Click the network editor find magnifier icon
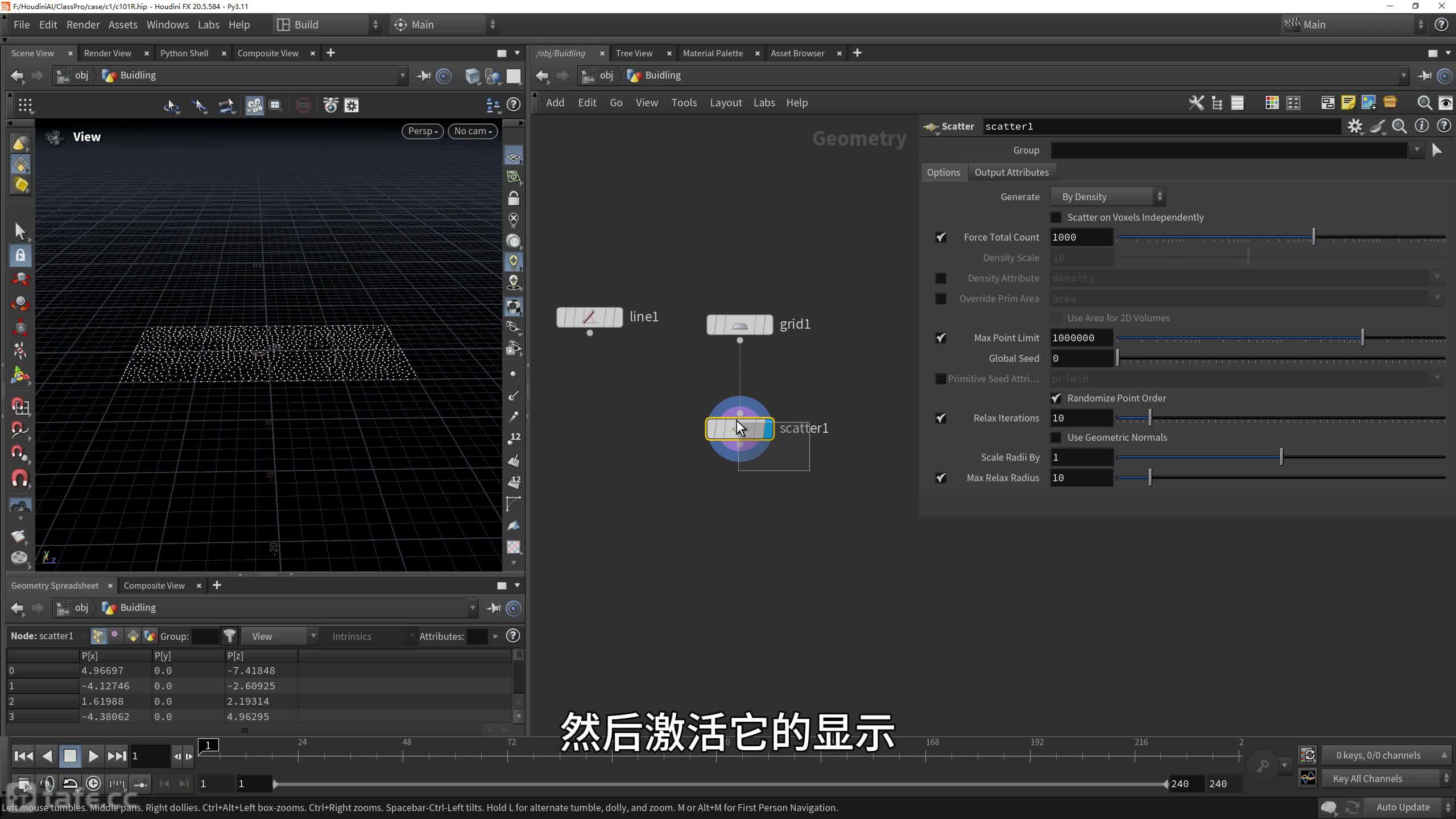This screenshot has width=1456, height=819. coord(1424,103)
